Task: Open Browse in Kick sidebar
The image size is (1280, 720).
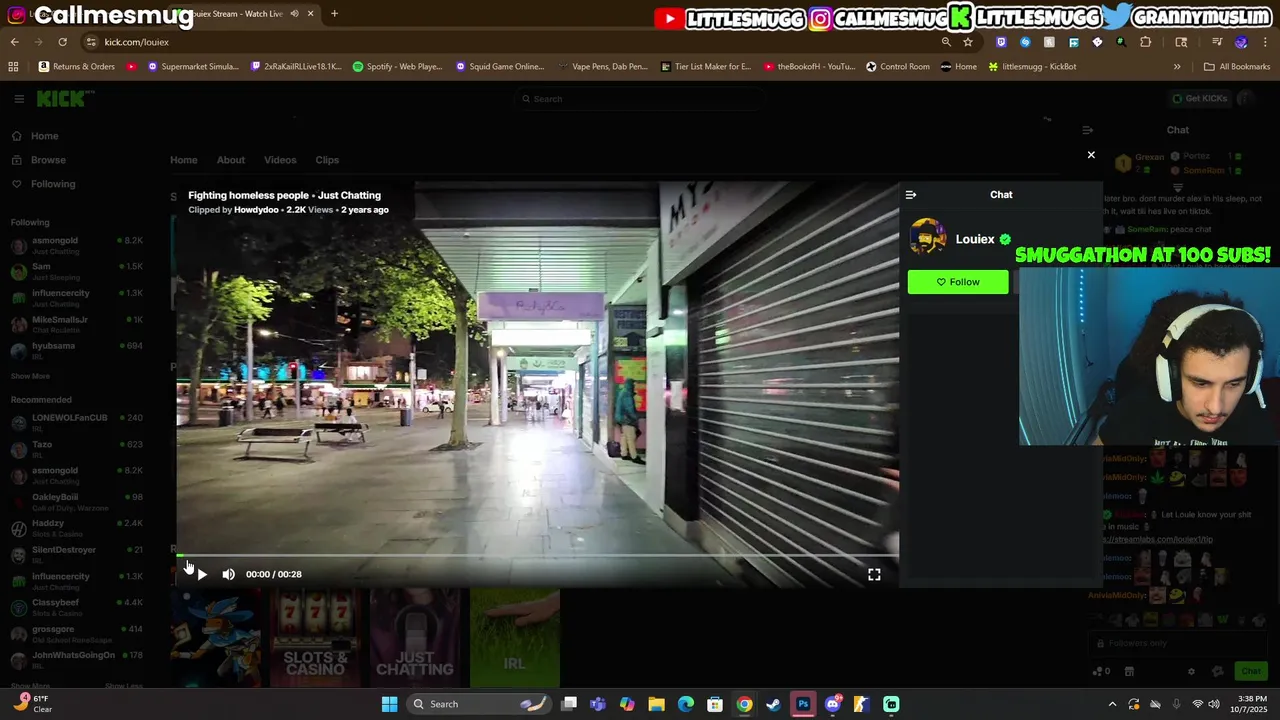Action: coord(48,160)
